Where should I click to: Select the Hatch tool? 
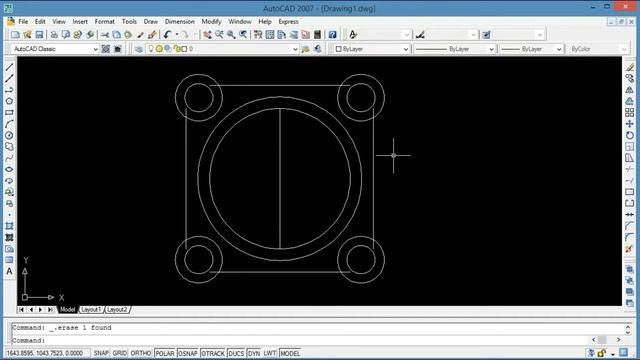9,226
